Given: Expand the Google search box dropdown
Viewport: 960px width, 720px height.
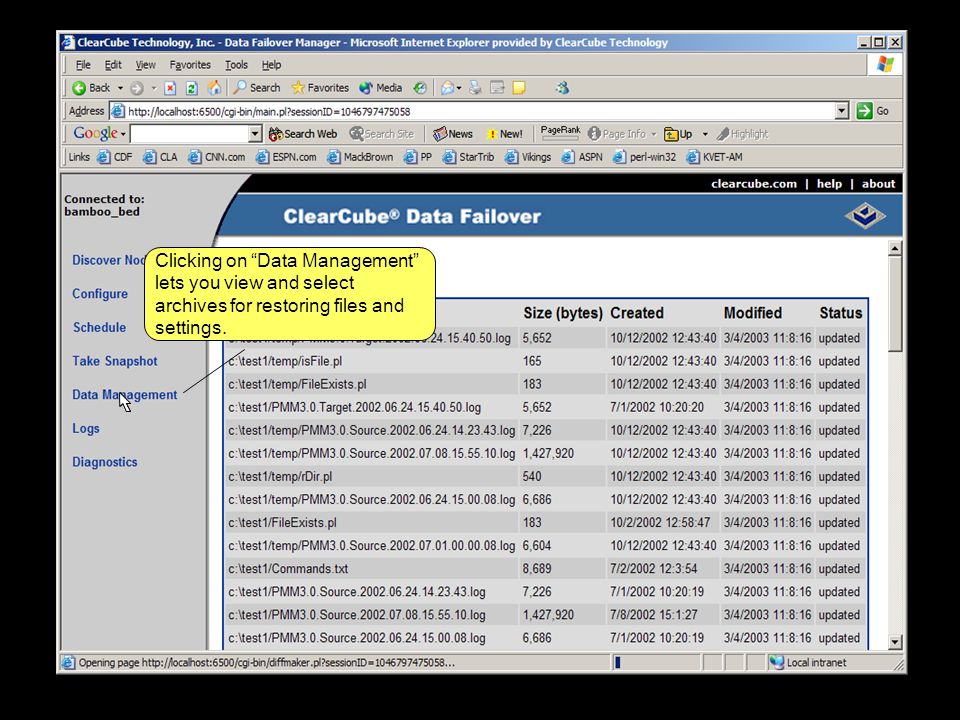Looking at the screenshot, I should coord(255,134).
